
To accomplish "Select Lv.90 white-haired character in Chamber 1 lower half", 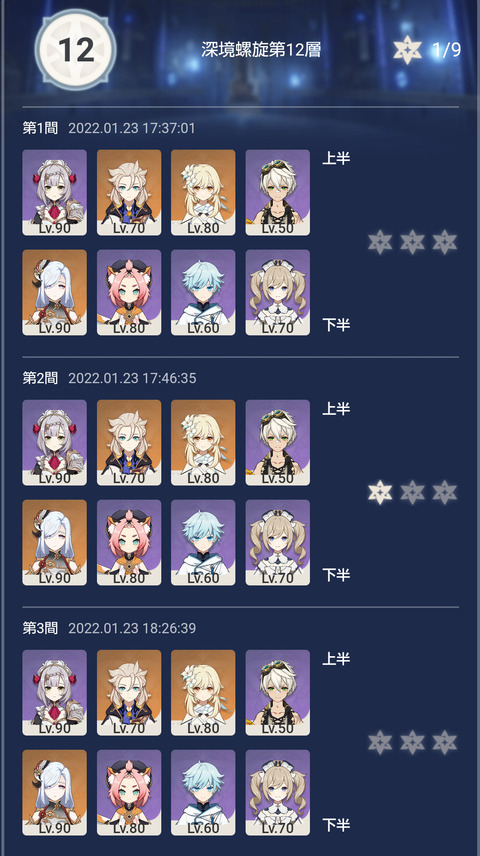I will (55, 293).
